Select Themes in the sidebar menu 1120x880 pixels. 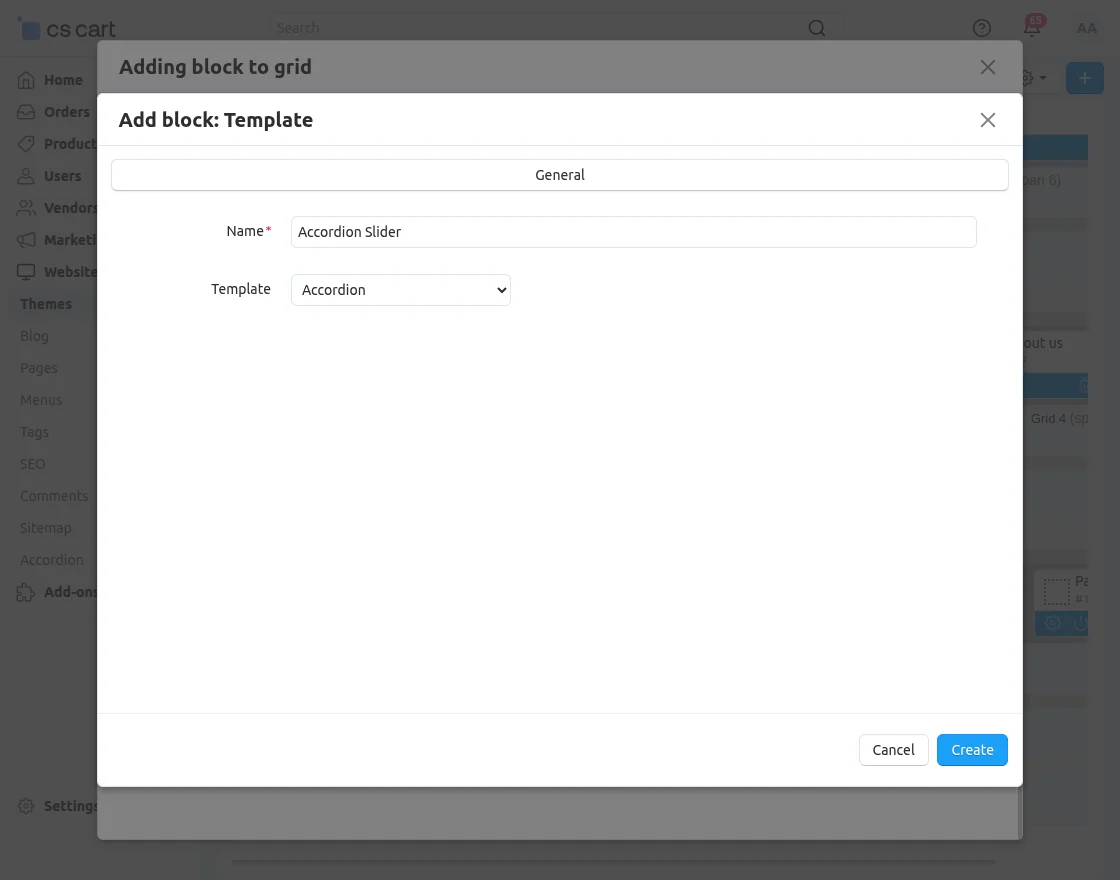coord(46,303)
